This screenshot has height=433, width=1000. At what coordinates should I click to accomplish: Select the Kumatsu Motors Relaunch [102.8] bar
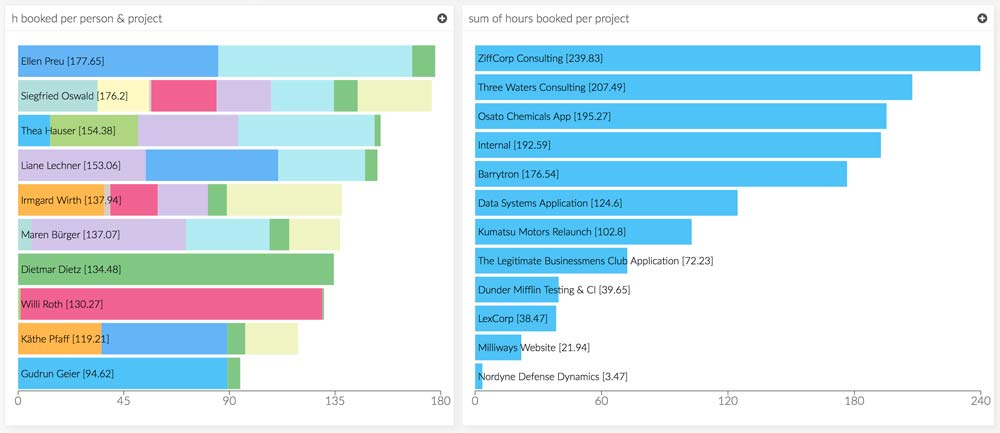pos(583,231)
